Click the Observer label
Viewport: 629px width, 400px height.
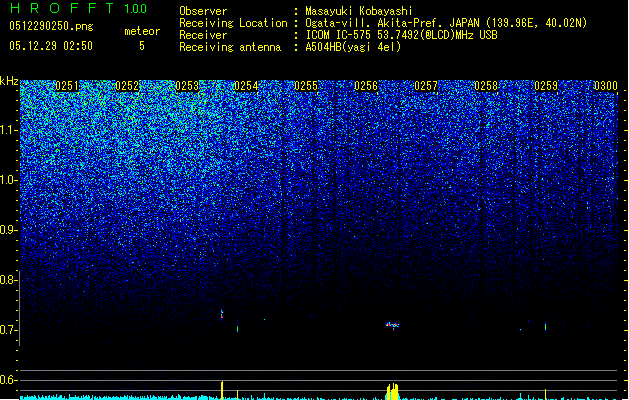tap(203, 11)
